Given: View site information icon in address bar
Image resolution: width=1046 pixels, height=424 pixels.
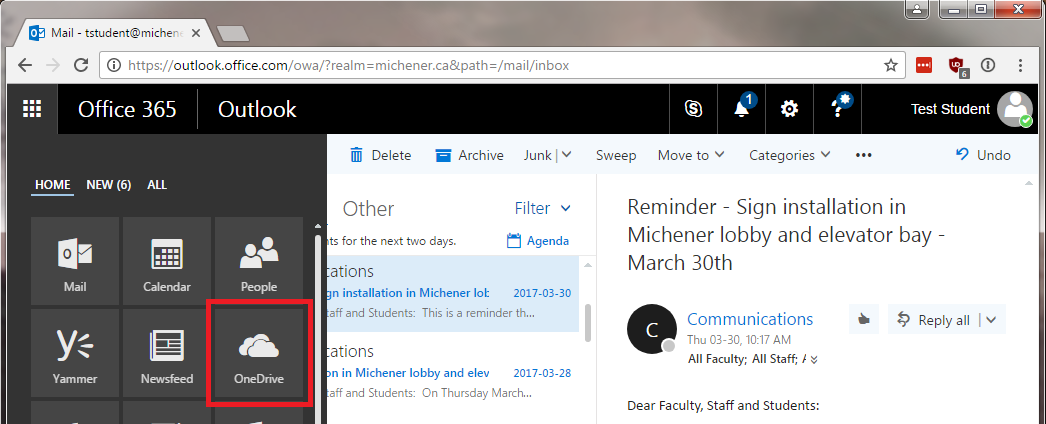Looking at the screenshot, I should pyautogui.click(x=114, y=65).
